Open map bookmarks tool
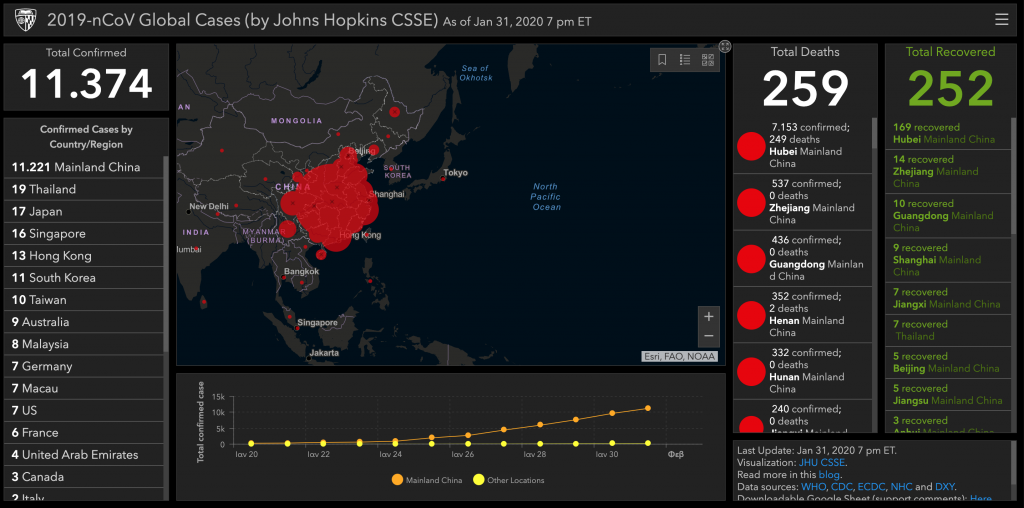The height and width of the screenshot is (508, 1024). point(662,60)
